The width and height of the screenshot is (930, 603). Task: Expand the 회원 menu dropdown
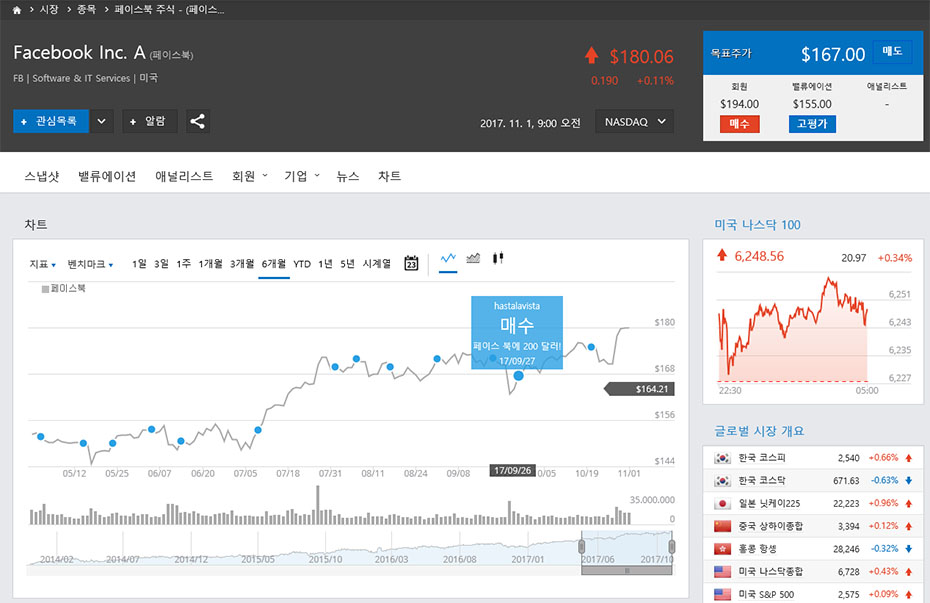(250, 176)
